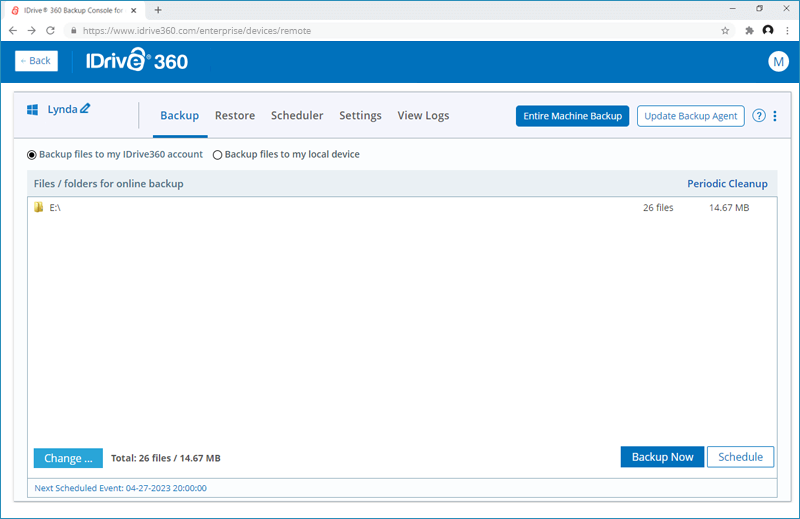This screenshot has height=519, width=800.
Task: Bookmark this page with the star icon
Action: click(x=725, y=31)
